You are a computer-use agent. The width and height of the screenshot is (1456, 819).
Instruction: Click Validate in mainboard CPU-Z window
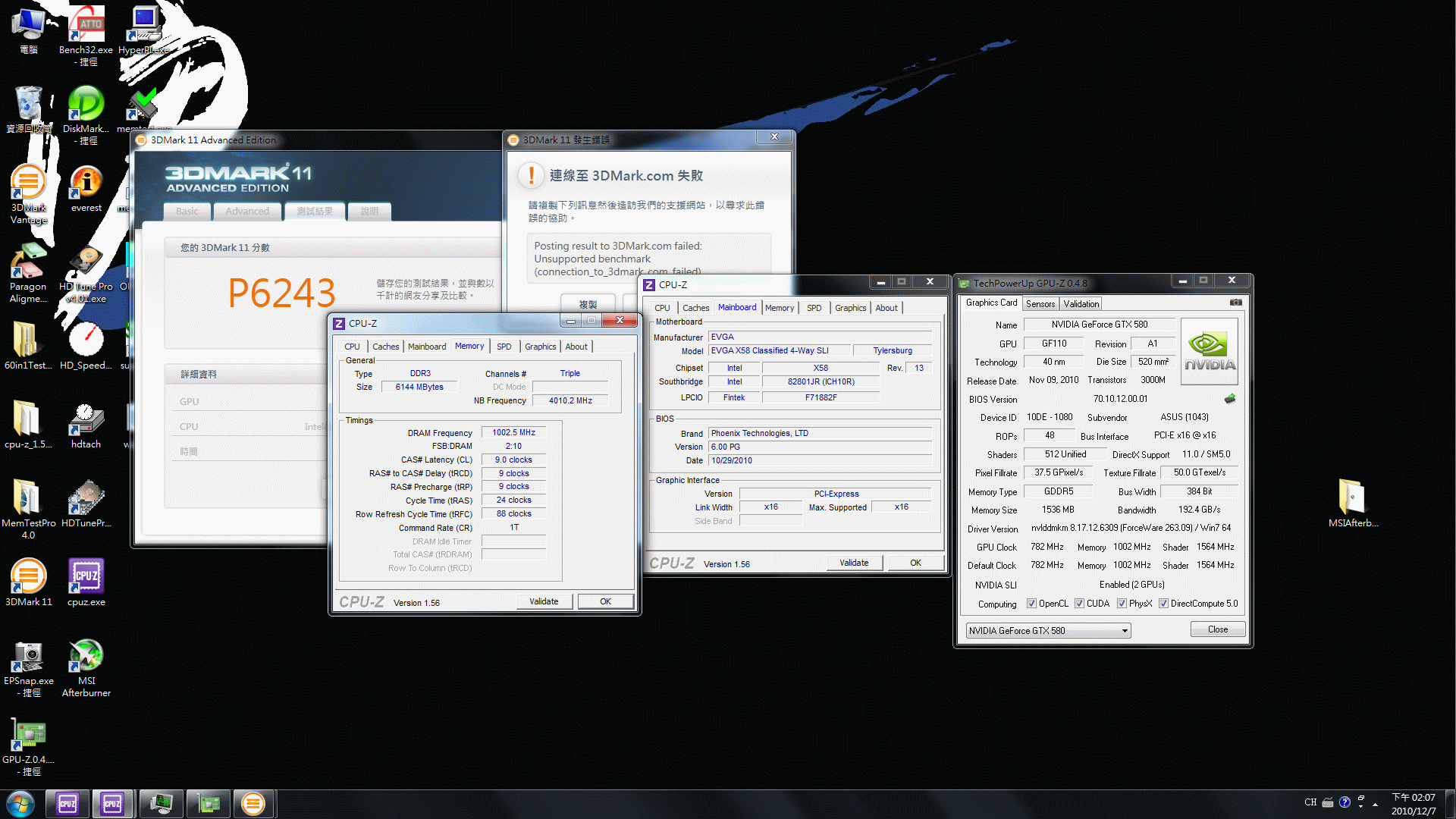coord(854,563)
